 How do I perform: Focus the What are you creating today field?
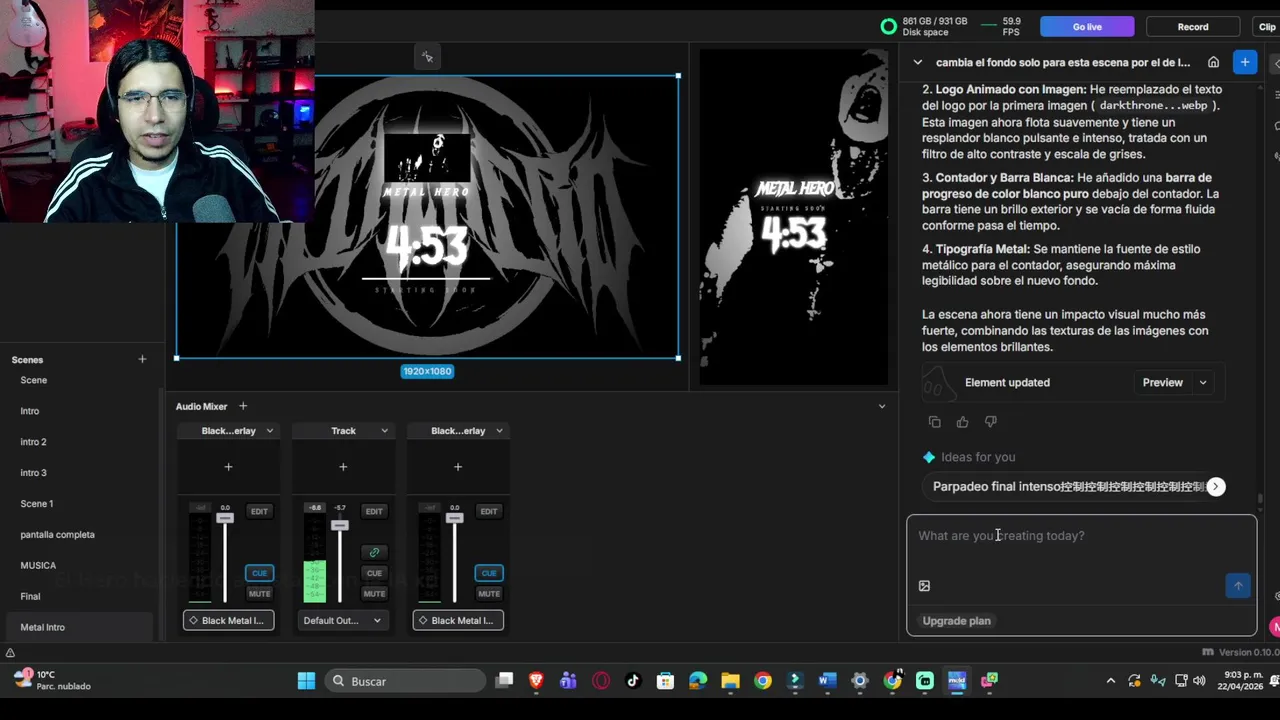pyautogui.click(x=1081, y=536)
